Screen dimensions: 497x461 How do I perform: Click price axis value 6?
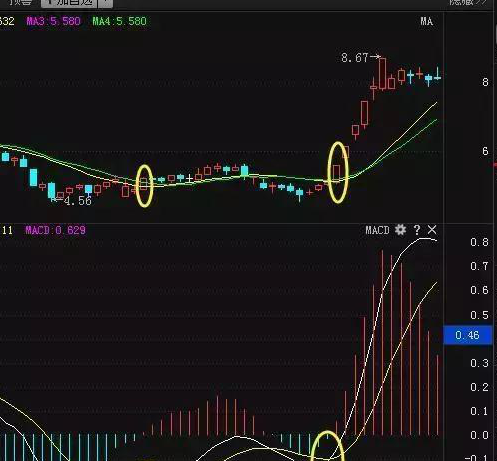pyautogui.click(x=485, y=151)
